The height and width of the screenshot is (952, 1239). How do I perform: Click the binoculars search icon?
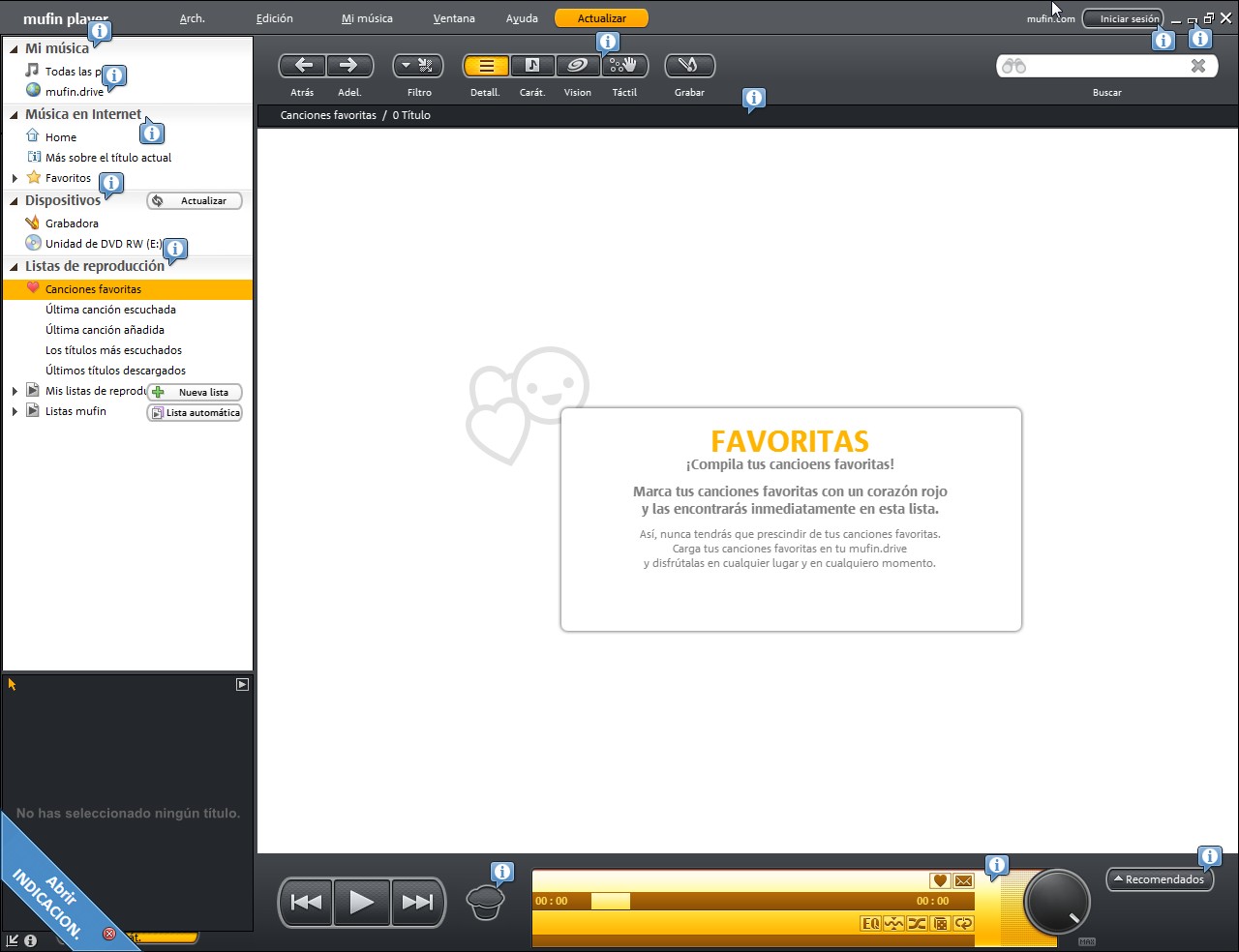pyautogui.click(x=1013, y=66)
